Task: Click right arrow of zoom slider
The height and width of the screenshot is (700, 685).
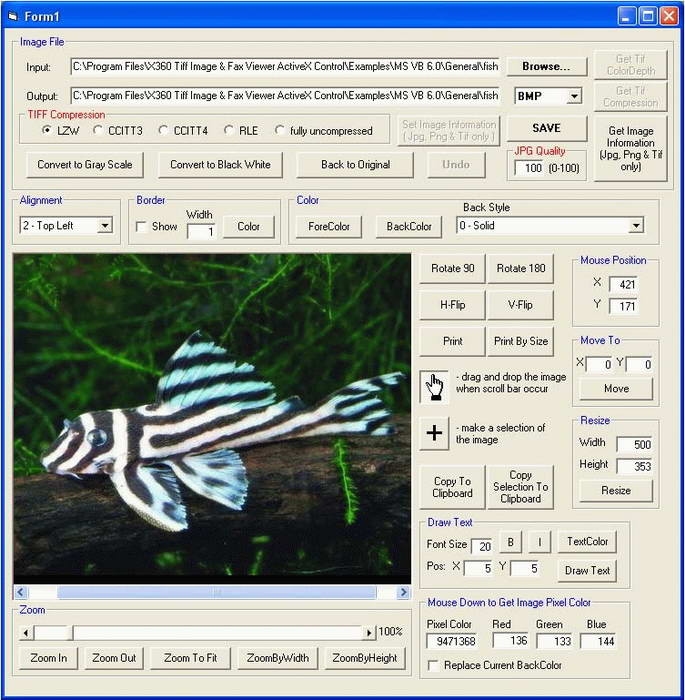Action: (369, 633)
